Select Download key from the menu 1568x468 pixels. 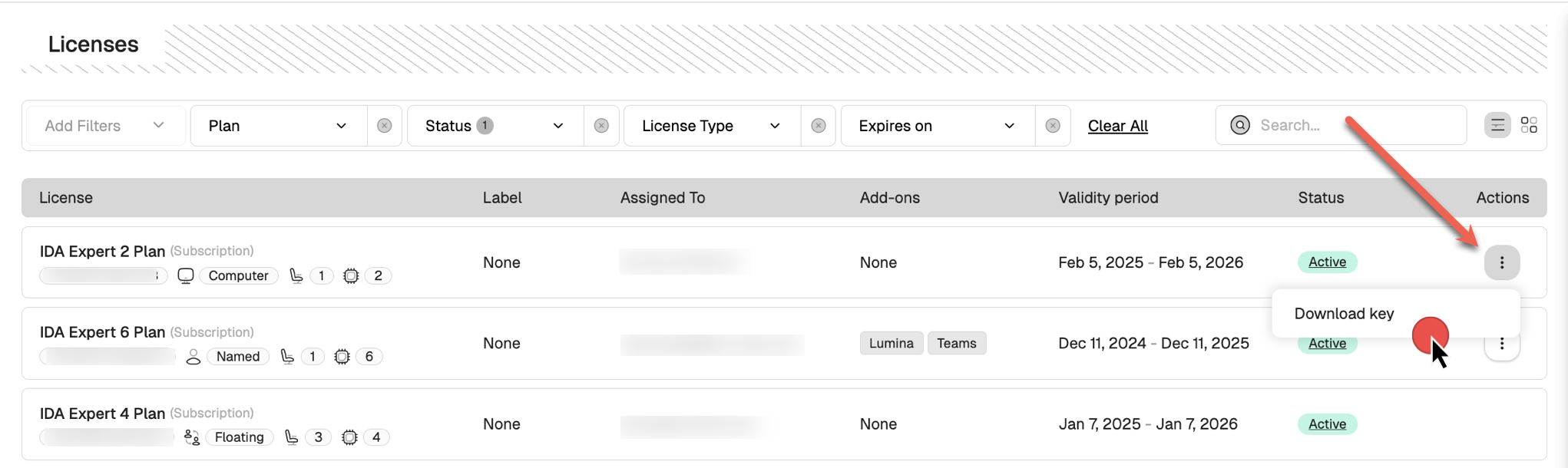point(1344,314)
